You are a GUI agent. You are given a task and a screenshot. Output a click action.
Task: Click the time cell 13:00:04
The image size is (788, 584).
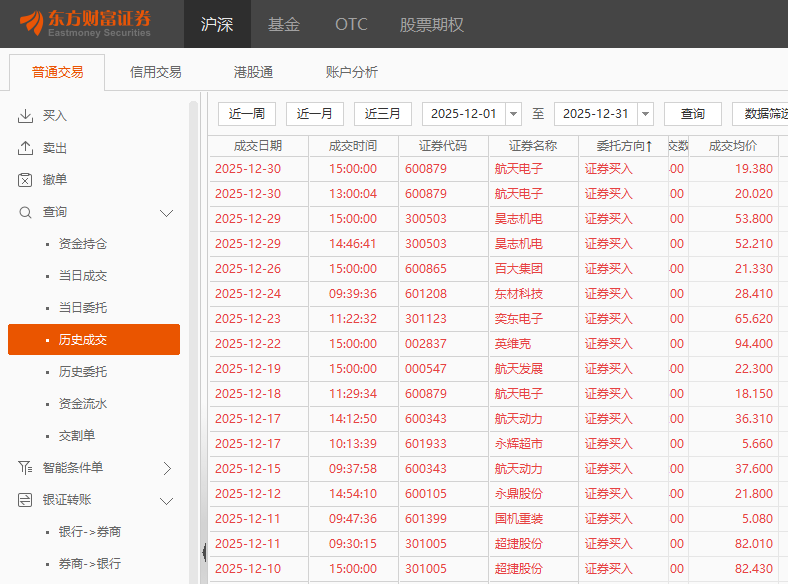pos(353,194)
